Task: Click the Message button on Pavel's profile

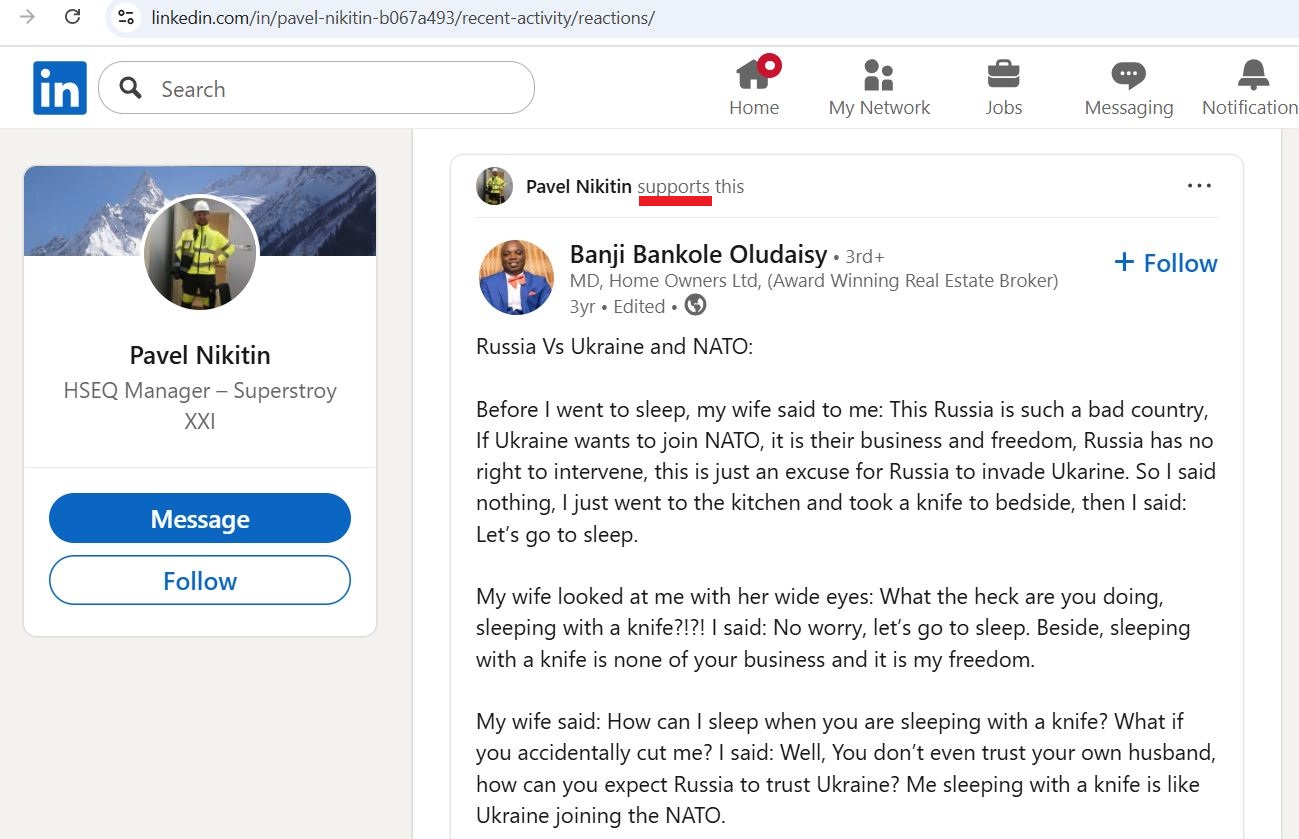Action: [199, 518]
